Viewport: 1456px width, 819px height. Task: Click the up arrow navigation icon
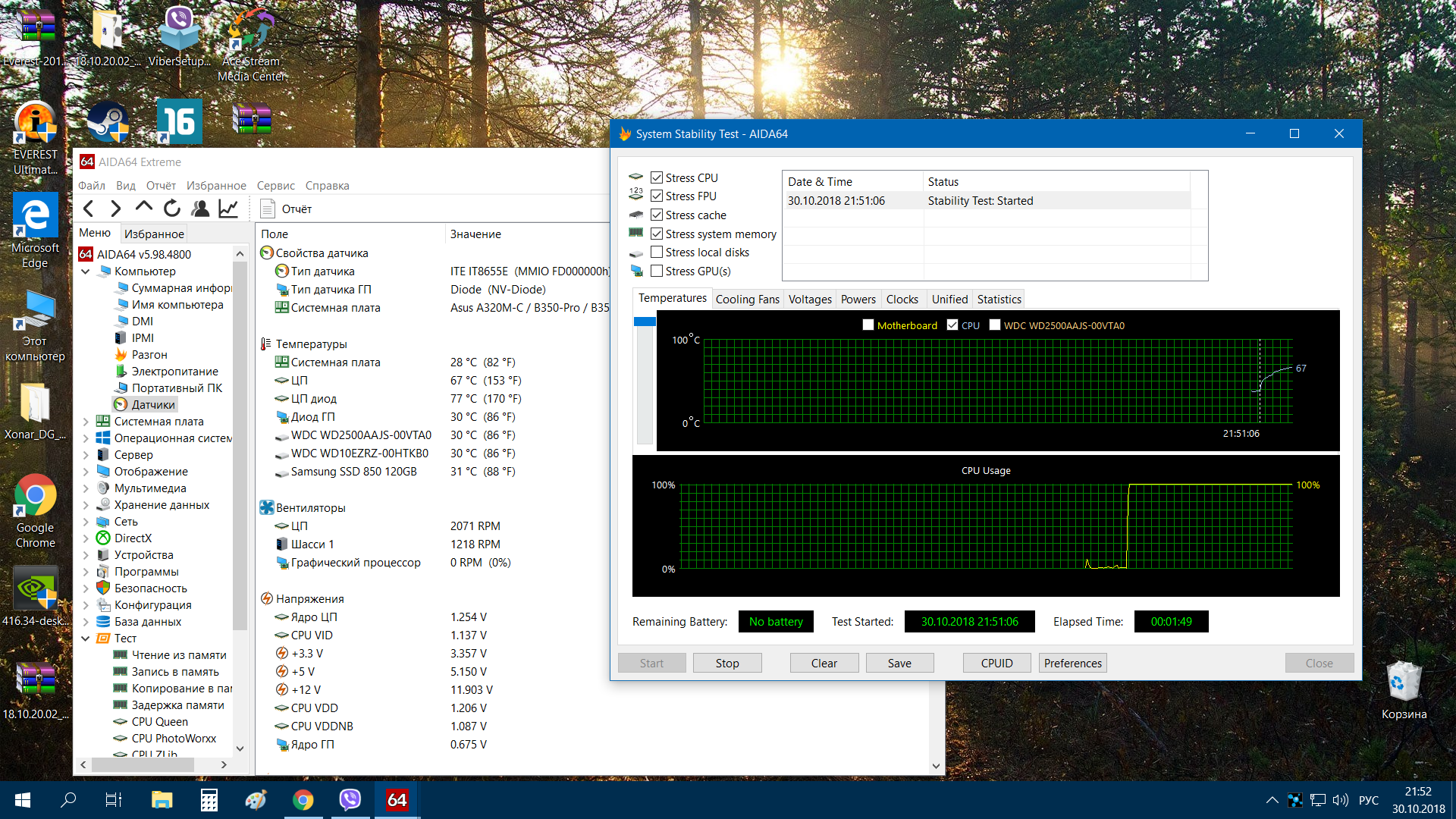tap(144, 207)
